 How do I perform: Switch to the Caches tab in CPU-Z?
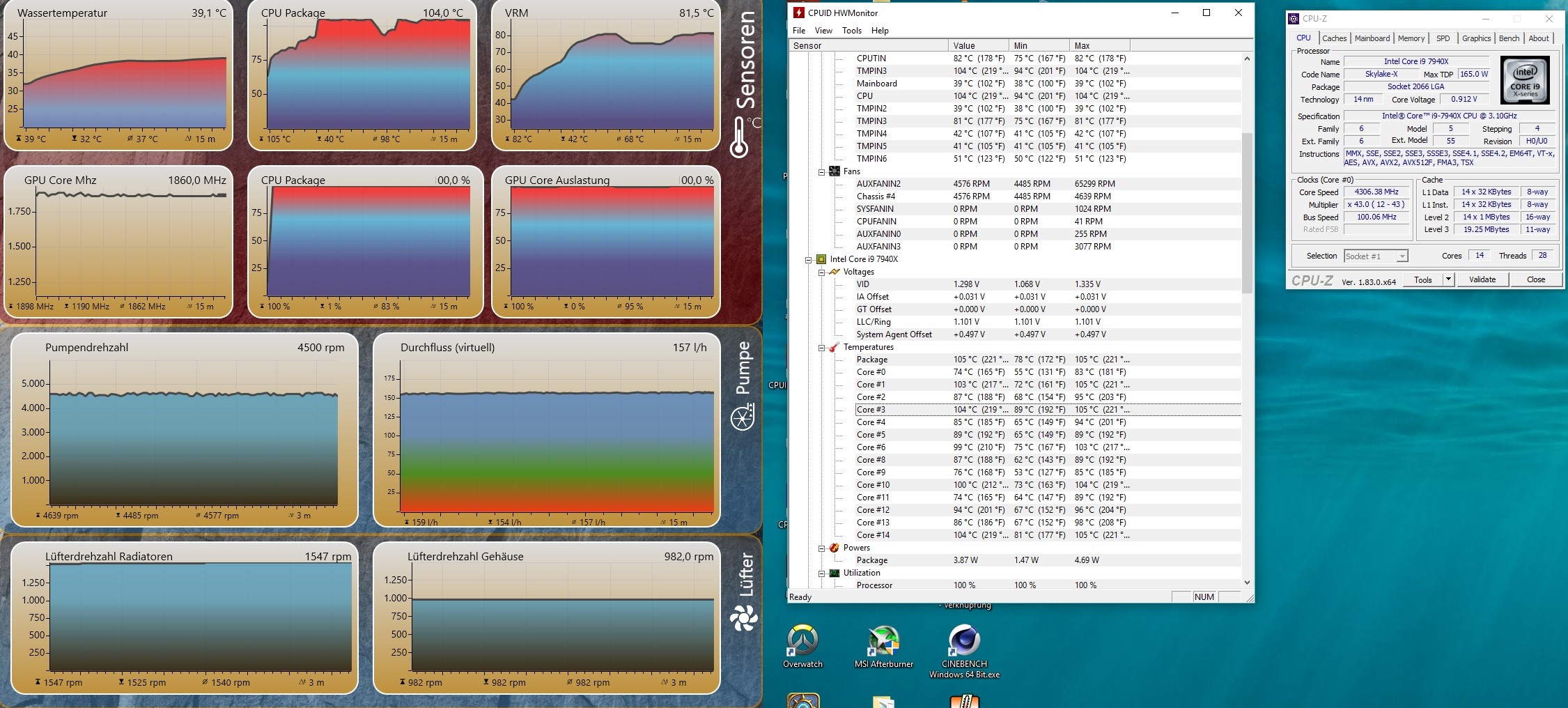(x=1334, y=38)
